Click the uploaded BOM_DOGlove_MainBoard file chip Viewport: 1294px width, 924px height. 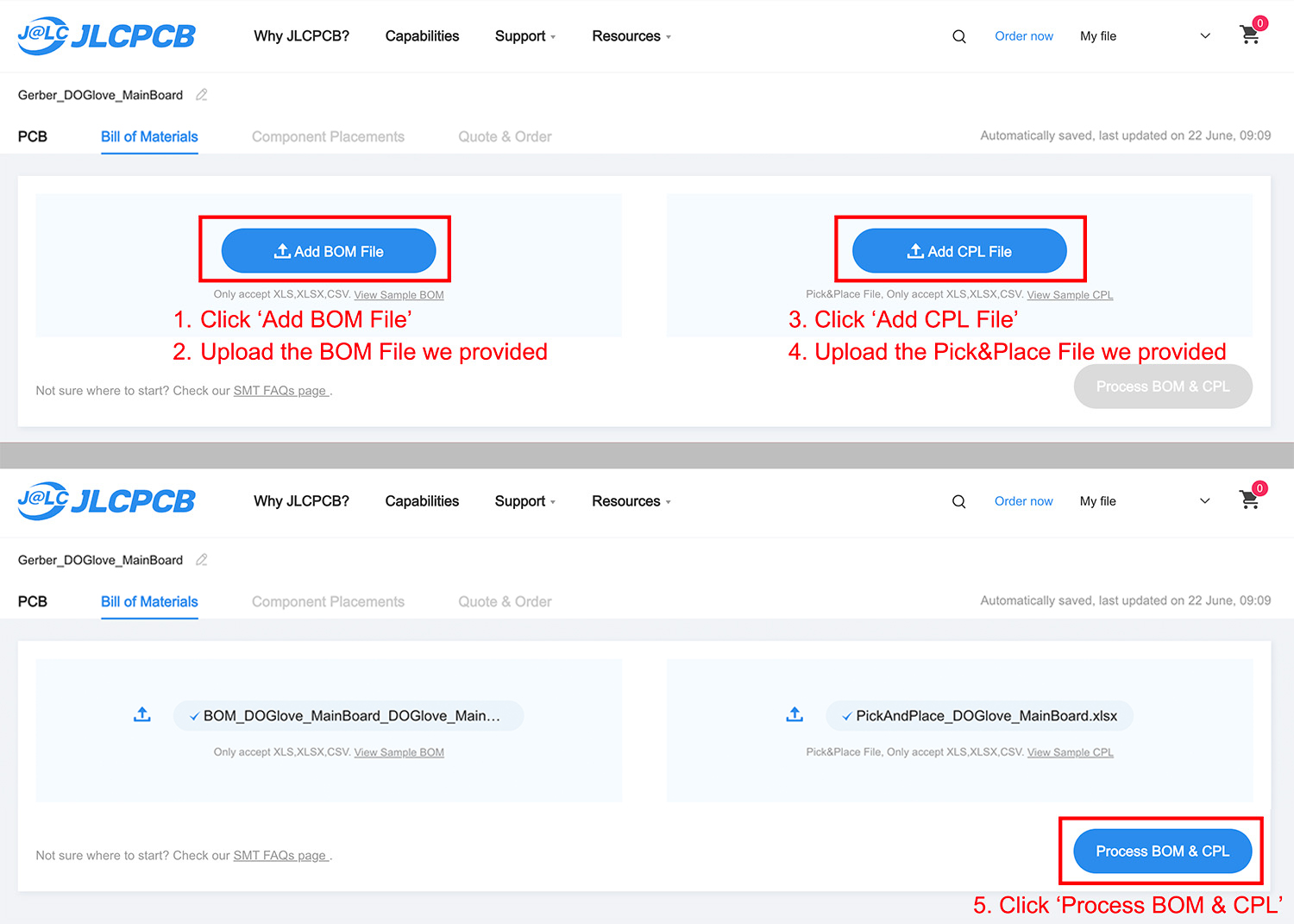click(x=349, y=715)
